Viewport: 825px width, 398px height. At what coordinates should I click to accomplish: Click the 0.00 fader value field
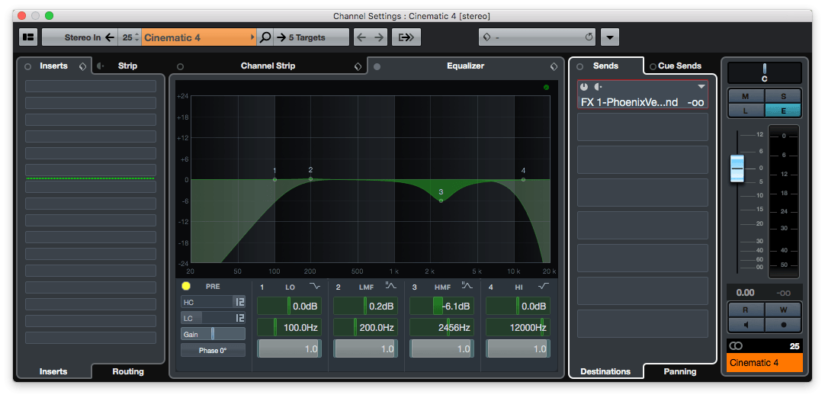pos(746,293)
